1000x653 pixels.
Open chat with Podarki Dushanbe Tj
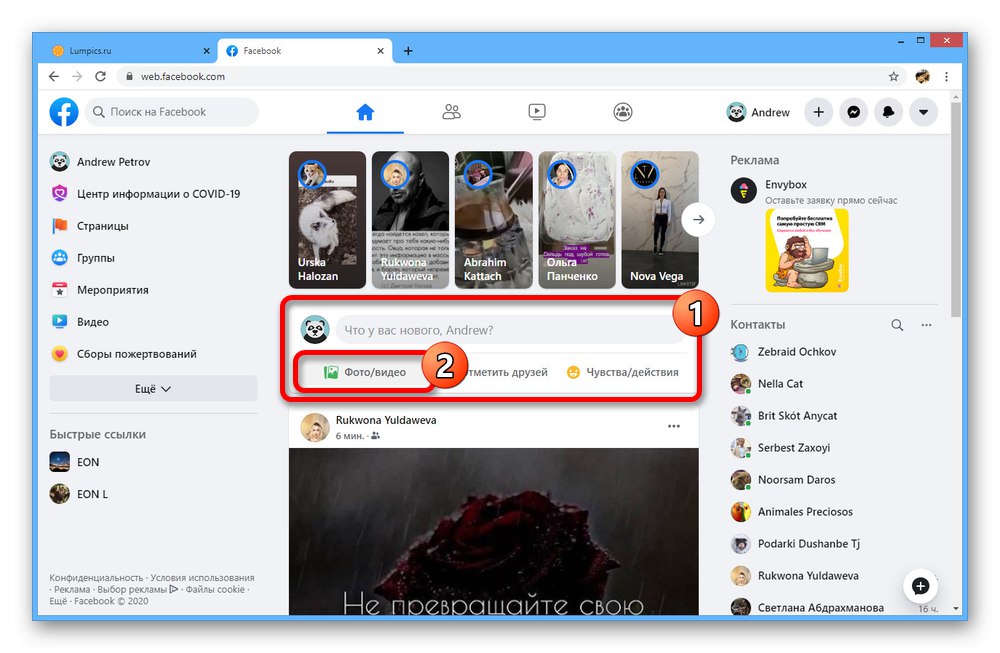click(832, 544)
